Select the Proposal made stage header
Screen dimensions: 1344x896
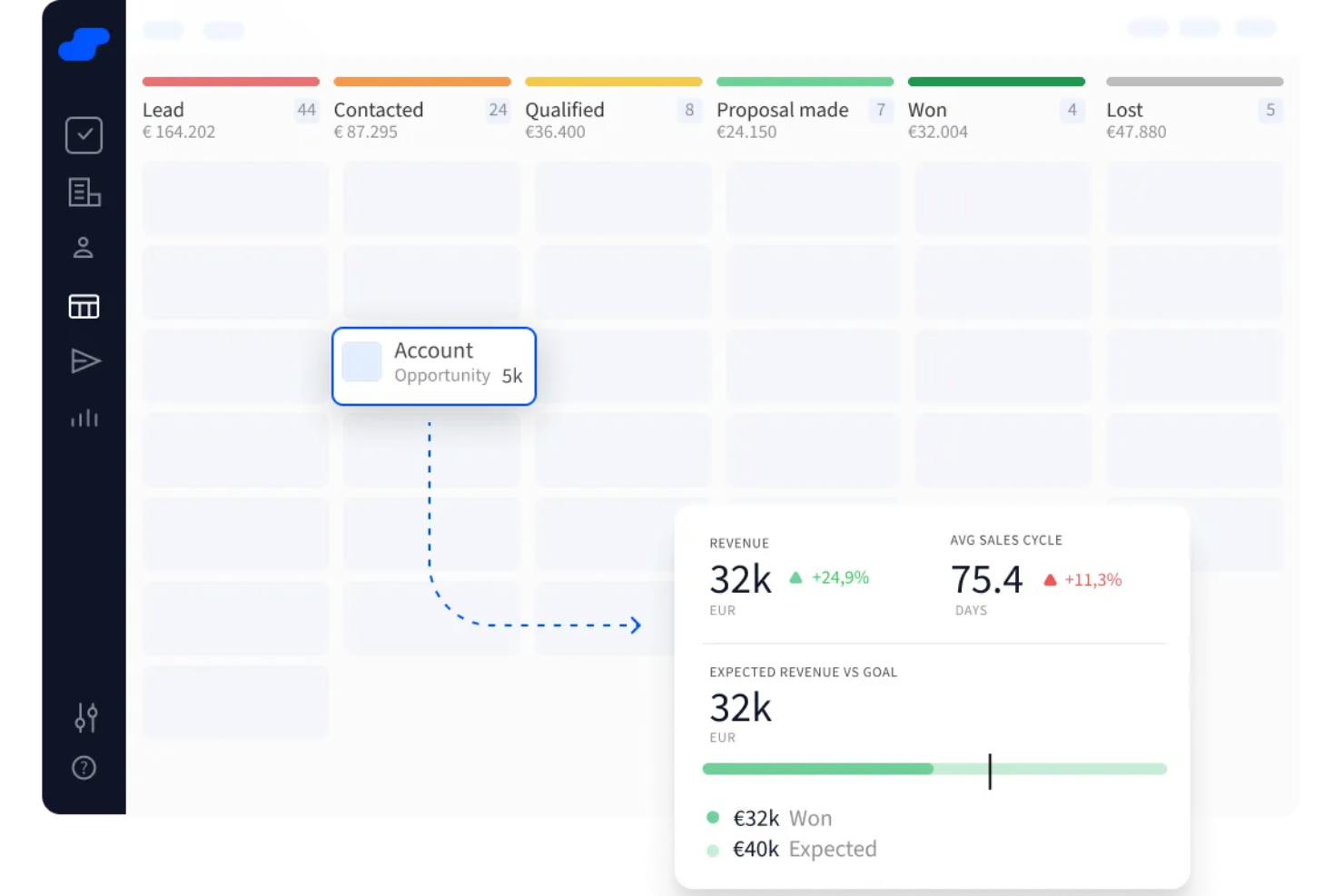[782, 109]
